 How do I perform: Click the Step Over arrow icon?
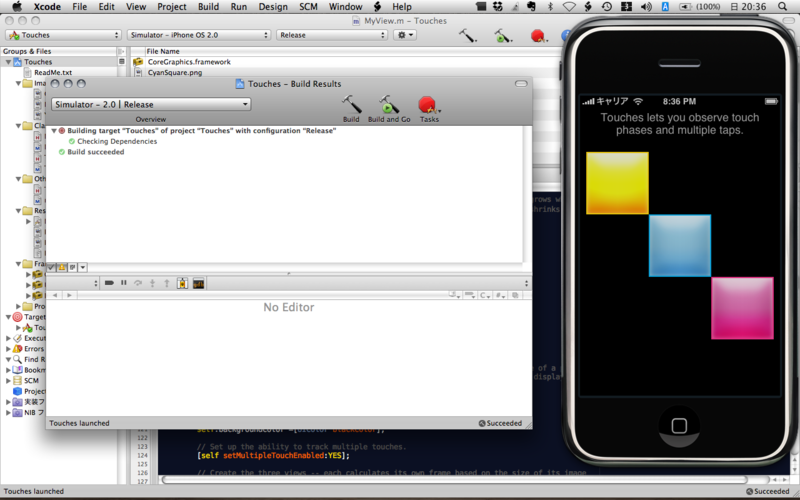coord(138,283)
